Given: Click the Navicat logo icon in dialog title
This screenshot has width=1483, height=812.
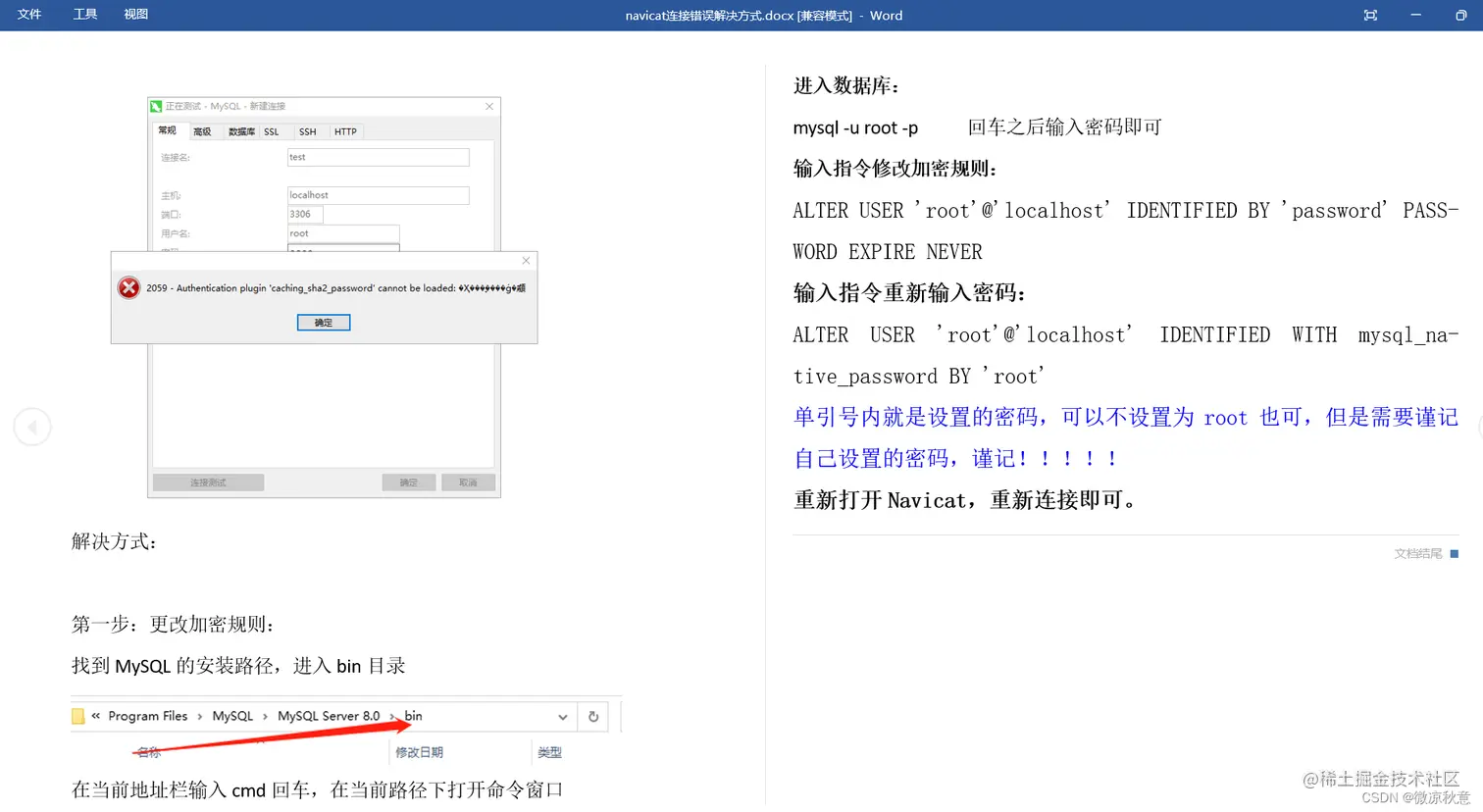Looking at the screenshot, I should (x=156, y=106).
